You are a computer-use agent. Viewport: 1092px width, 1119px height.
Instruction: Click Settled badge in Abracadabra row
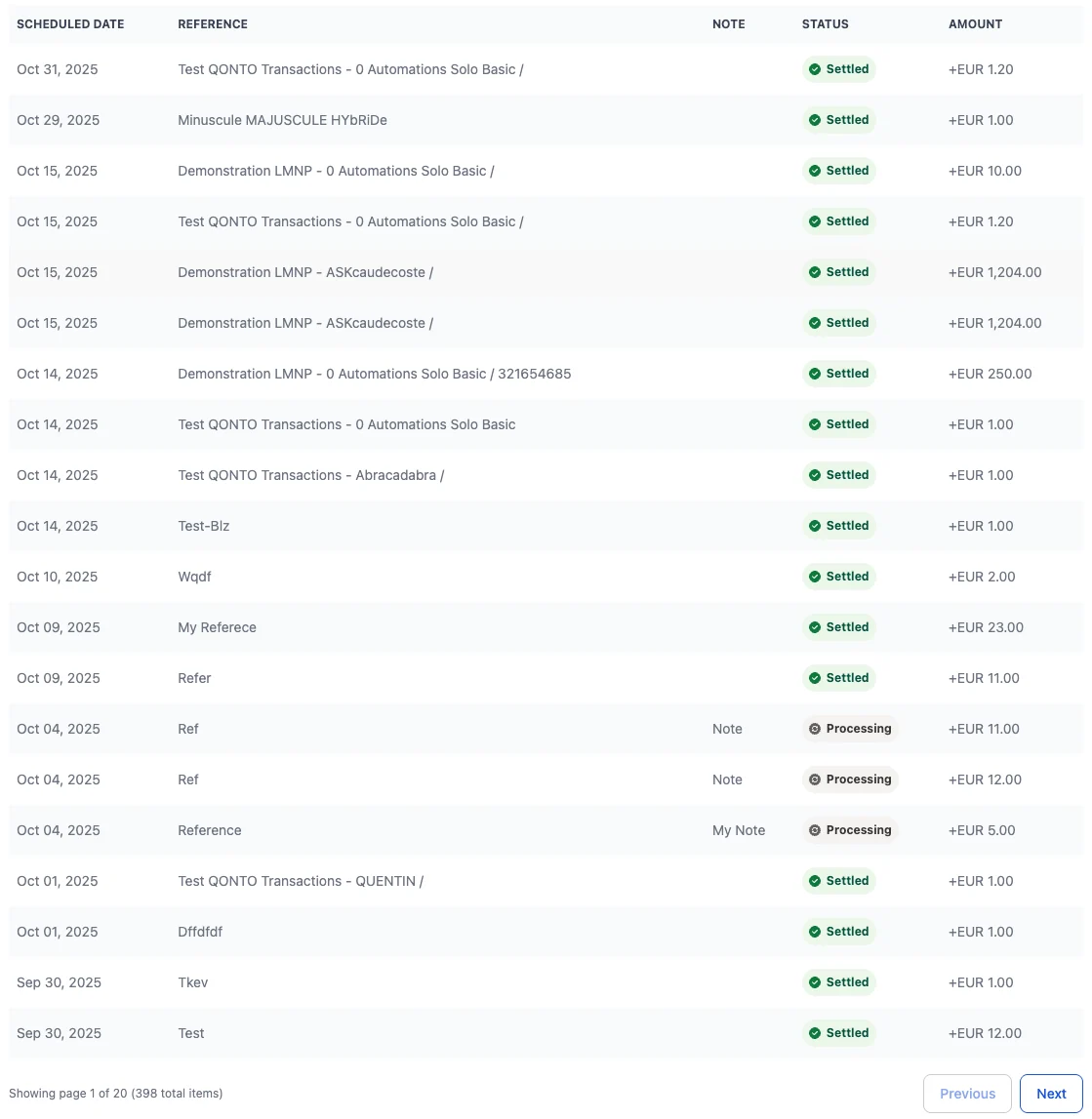tap(838, 475)
